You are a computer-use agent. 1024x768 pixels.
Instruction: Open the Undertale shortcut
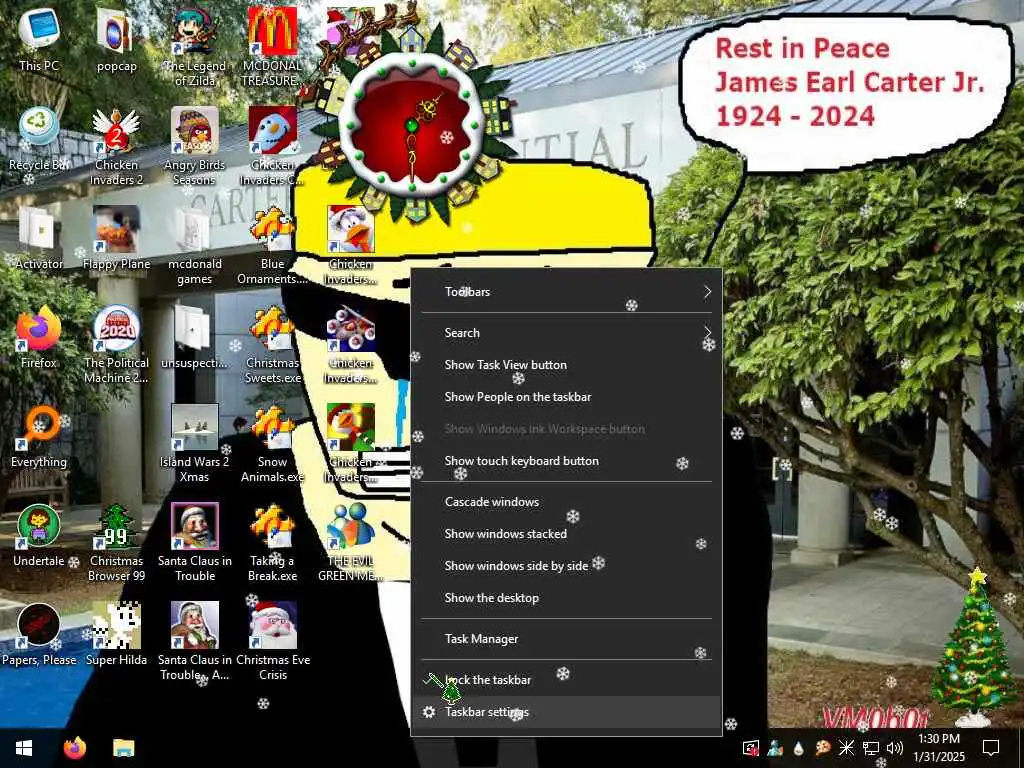coord(39,534)
